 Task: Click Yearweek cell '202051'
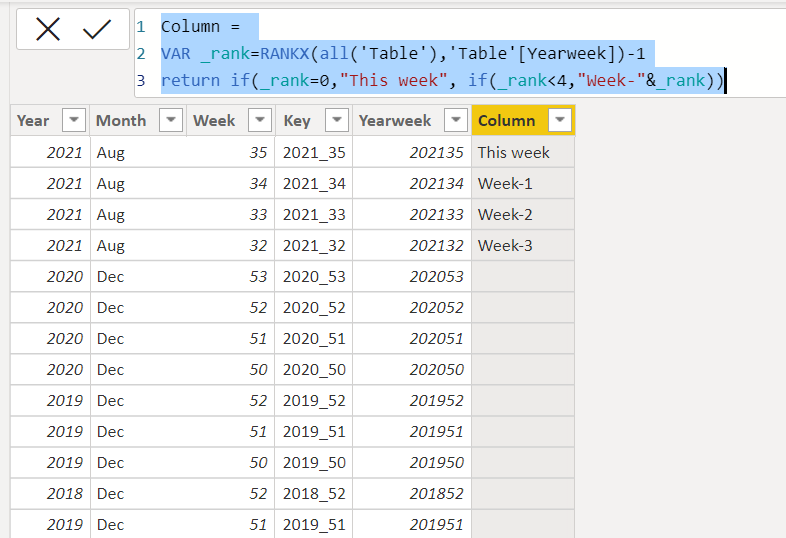pos(412,338)
